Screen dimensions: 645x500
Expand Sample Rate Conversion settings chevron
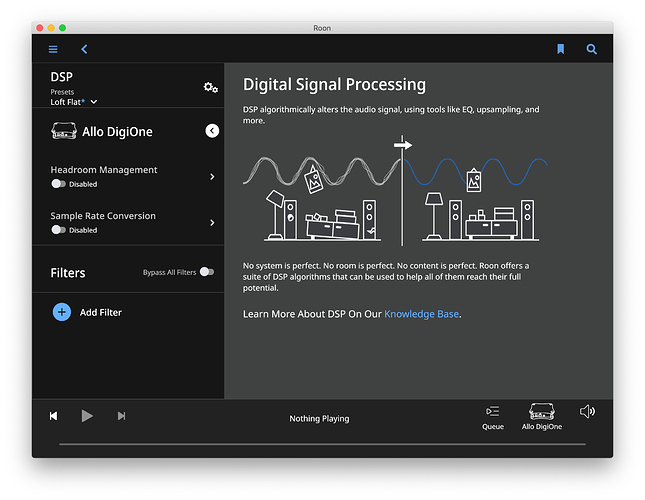pos(212,222)
